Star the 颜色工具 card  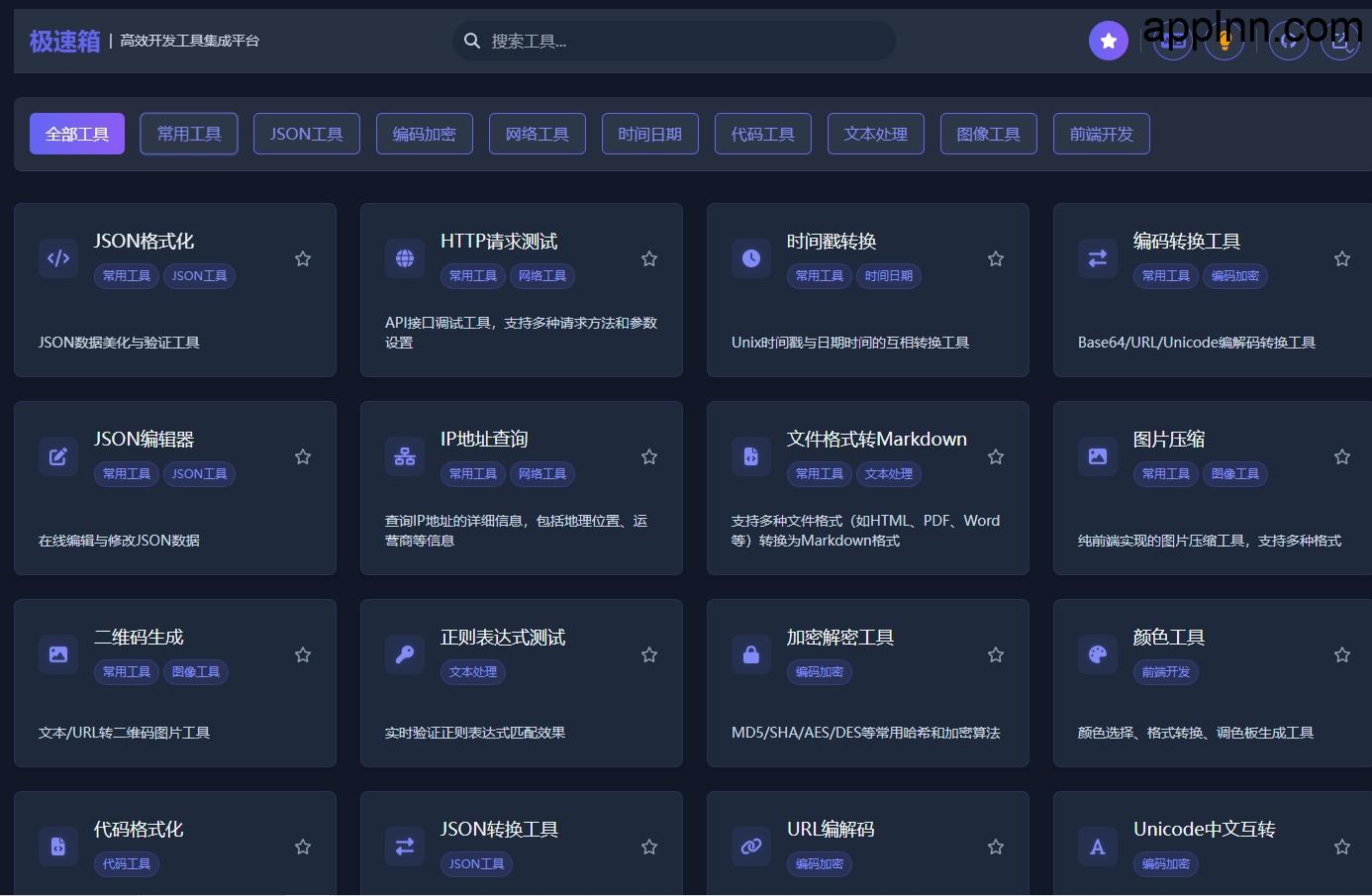tap(1342, 654)
